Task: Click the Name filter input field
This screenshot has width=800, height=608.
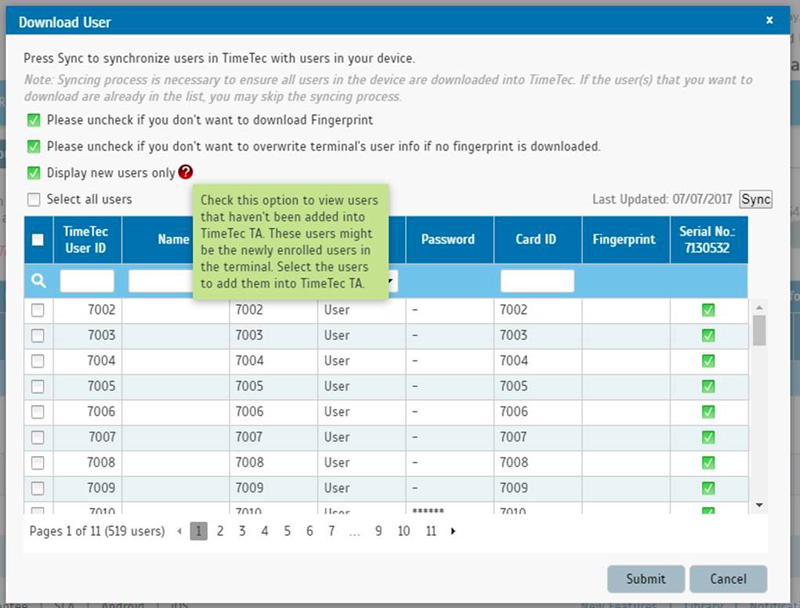Action: pyautogui.click(x=161, y=281)
